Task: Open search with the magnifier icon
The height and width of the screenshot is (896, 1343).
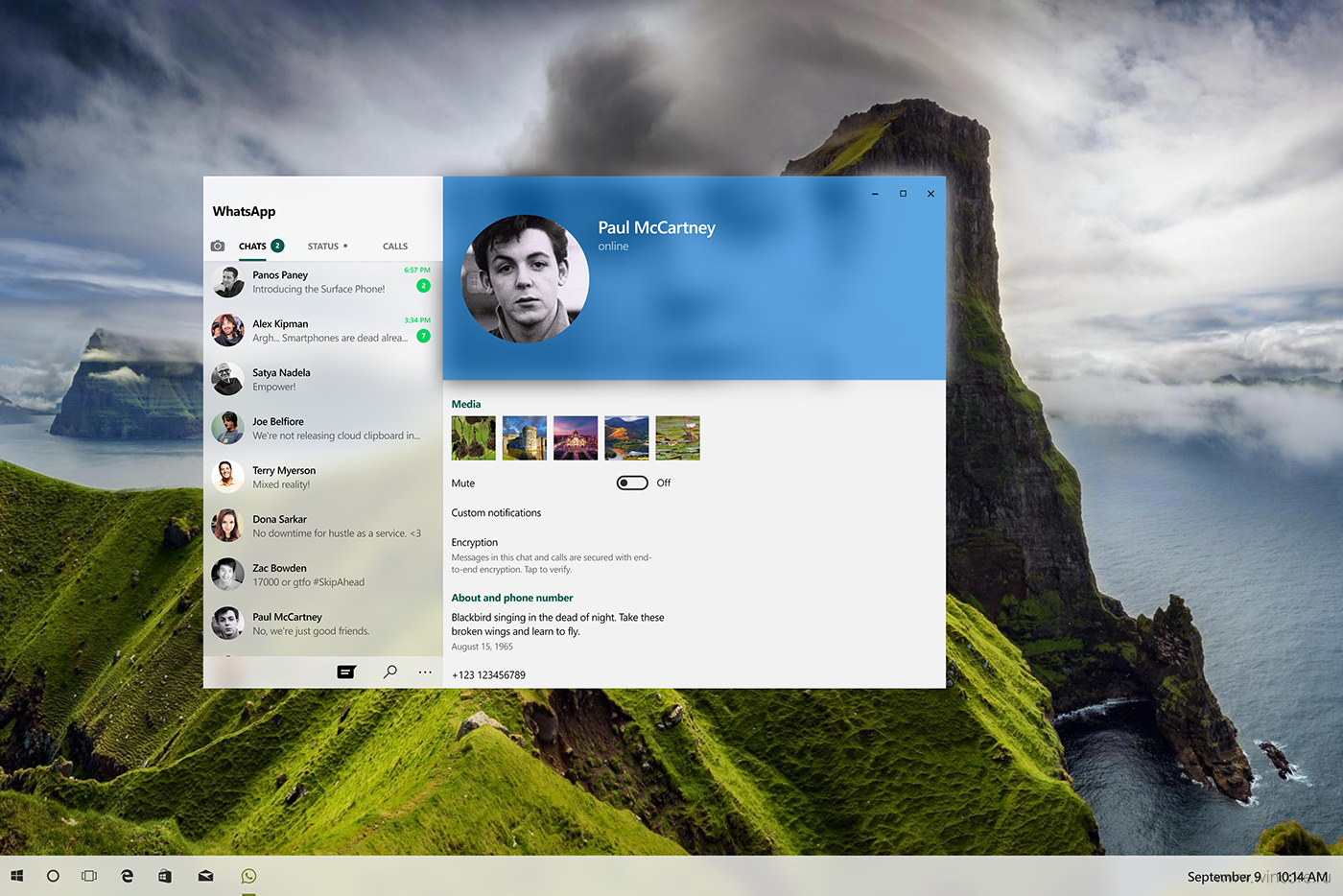Action: click(x=389, y=672)
